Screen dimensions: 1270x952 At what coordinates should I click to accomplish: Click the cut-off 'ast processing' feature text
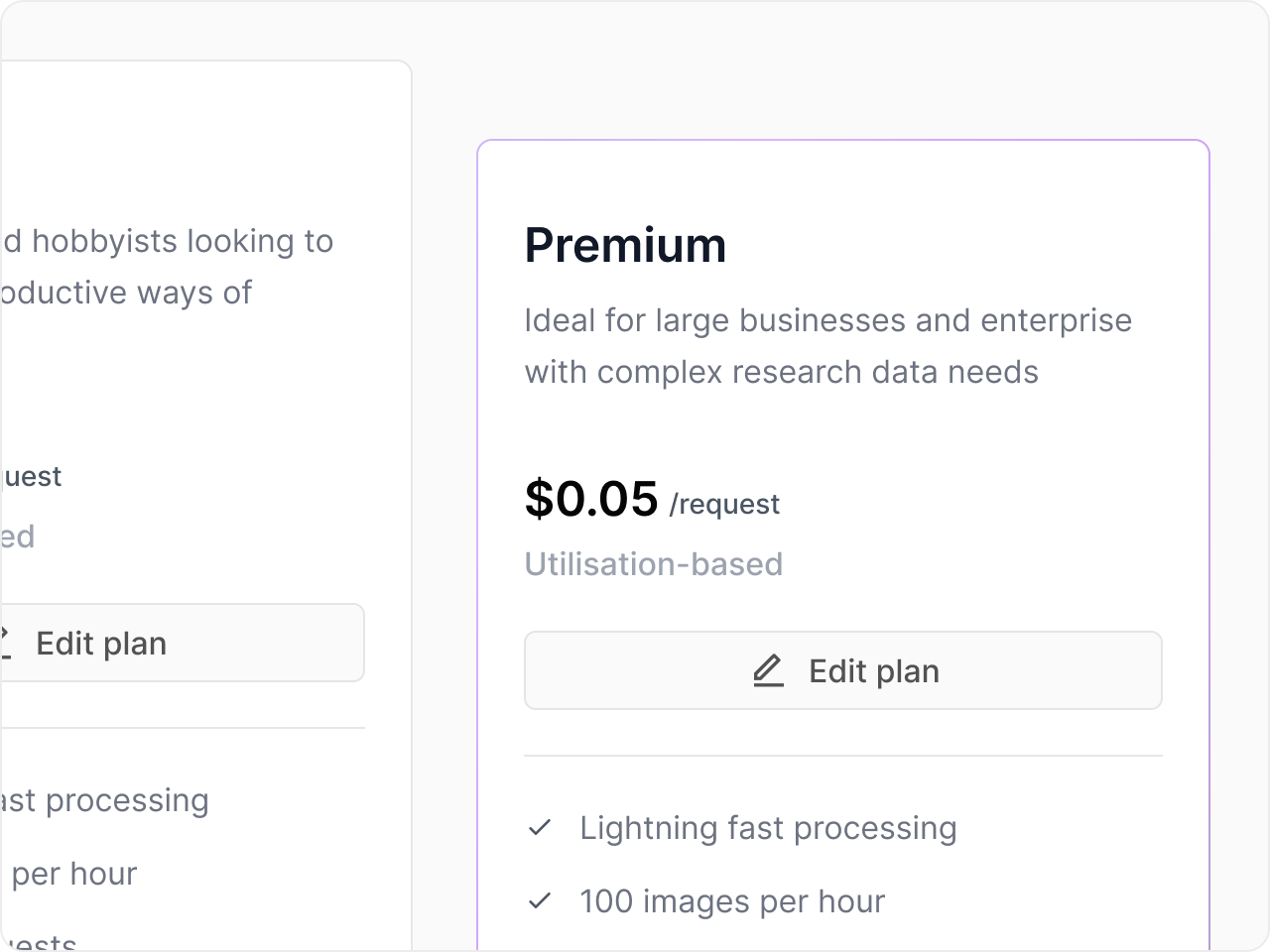[104, 800]
